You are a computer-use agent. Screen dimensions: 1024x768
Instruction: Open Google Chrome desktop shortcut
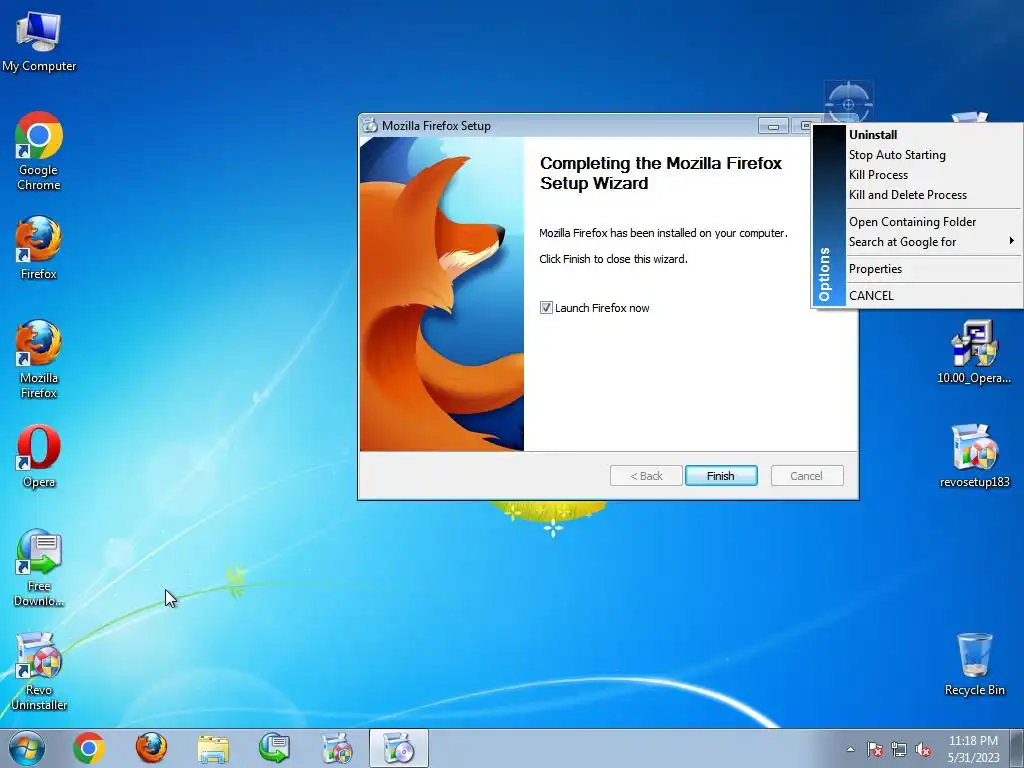pos(39,150)
